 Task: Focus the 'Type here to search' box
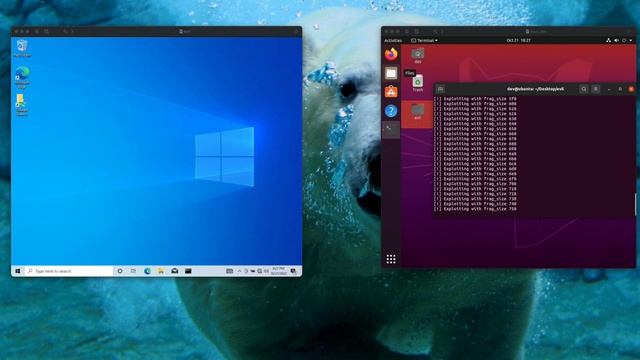(x=69, y=271)
